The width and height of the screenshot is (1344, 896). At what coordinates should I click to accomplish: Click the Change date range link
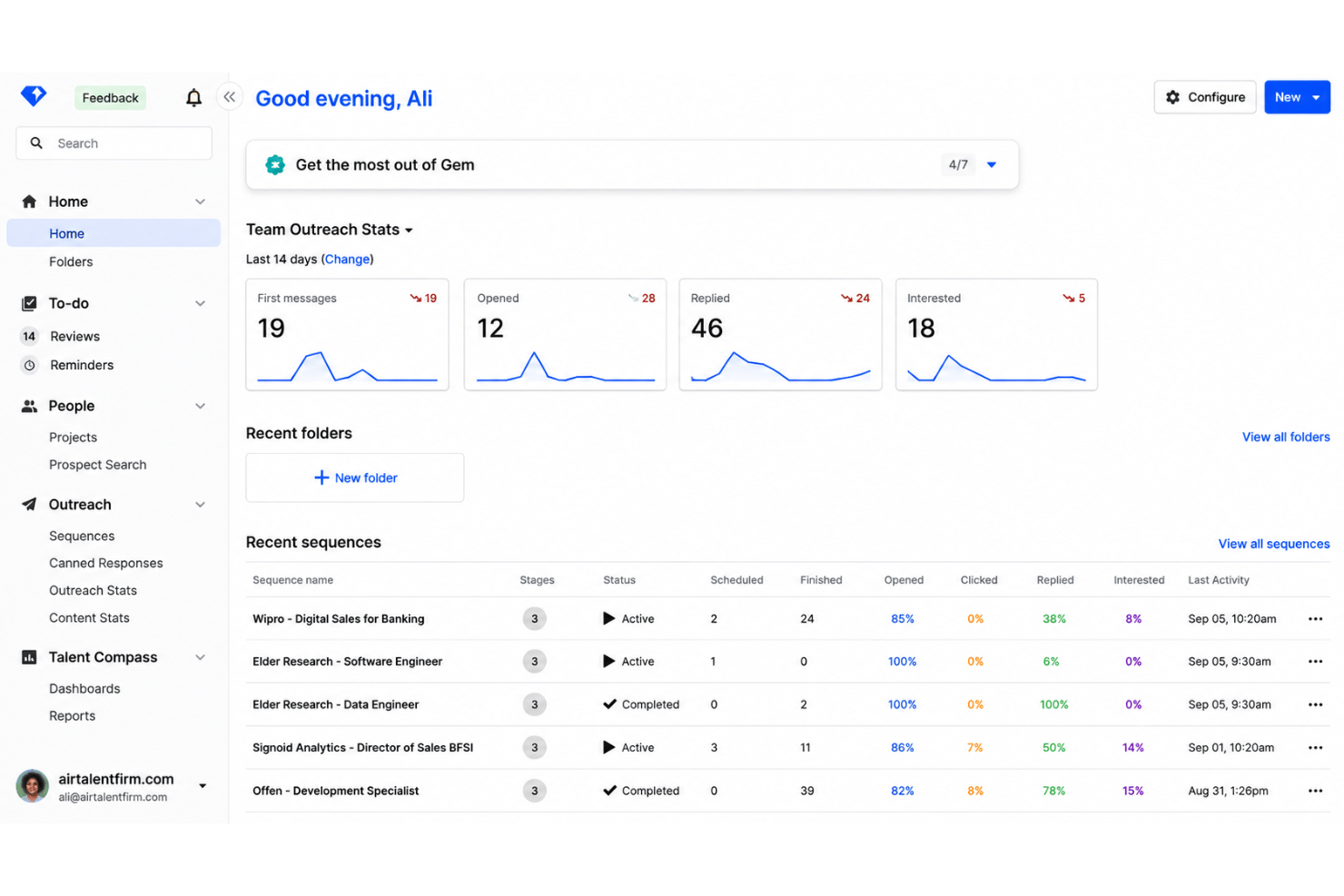(x=347, y=259)
